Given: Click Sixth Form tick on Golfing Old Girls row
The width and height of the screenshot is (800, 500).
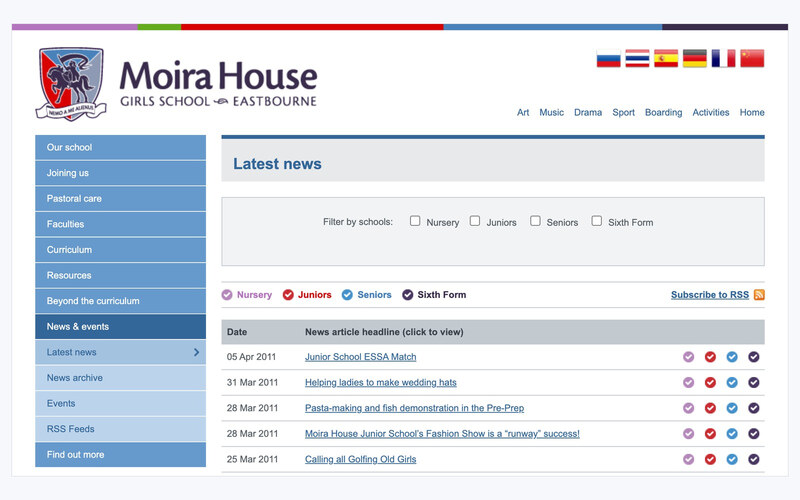Looking at the screenshot, I should (754, 459).
